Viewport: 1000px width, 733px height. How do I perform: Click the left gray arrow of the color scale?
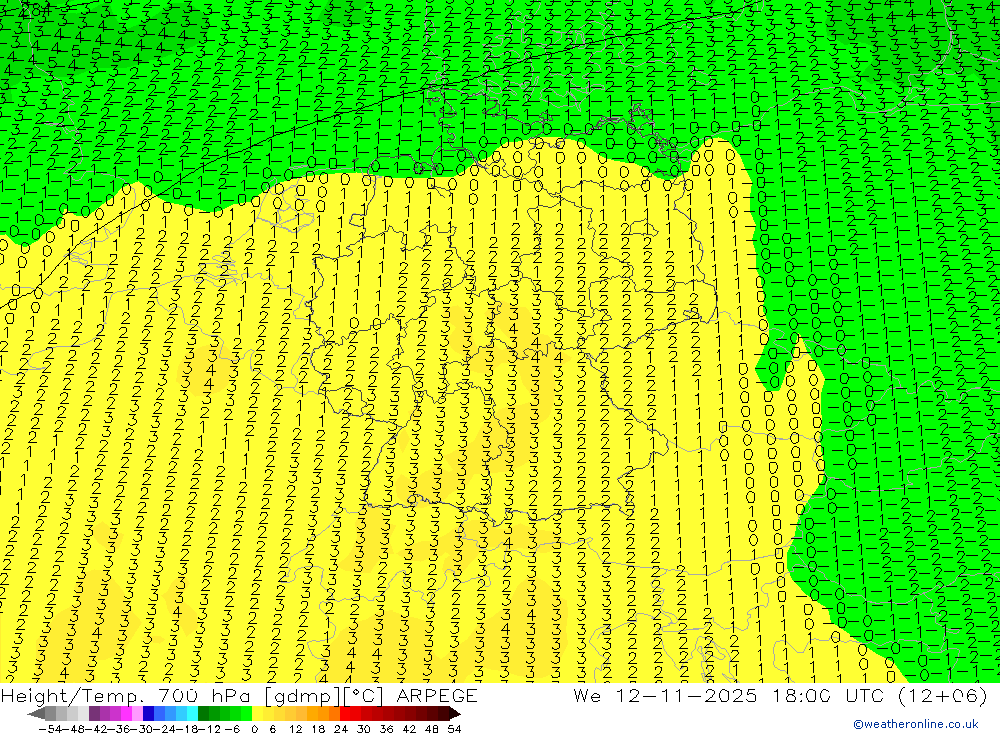tap(36, 713)
